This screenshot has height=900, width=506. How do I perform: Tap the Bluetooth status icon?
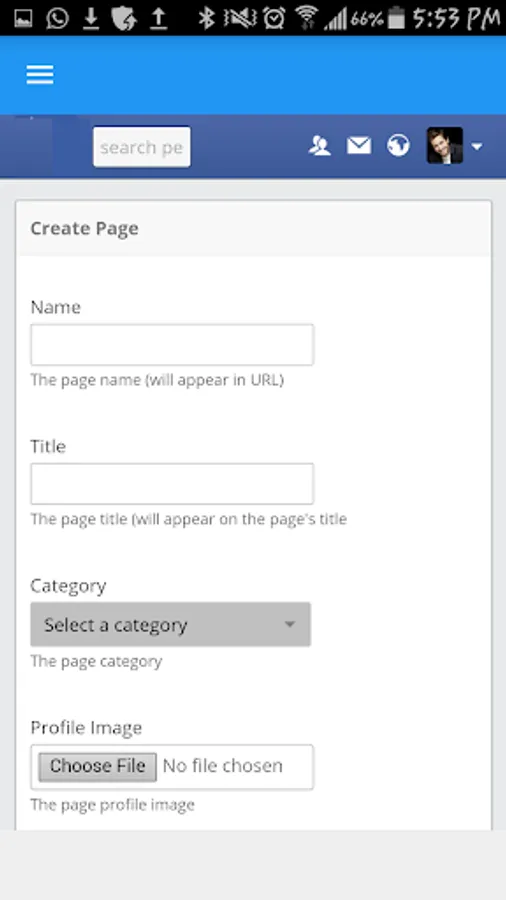(205, 18)
